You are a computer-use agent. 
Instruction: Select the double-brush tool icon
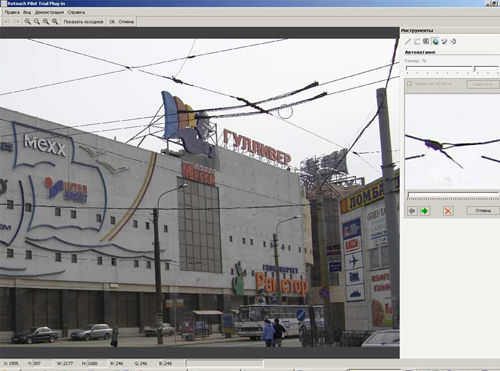coord(444,41)
